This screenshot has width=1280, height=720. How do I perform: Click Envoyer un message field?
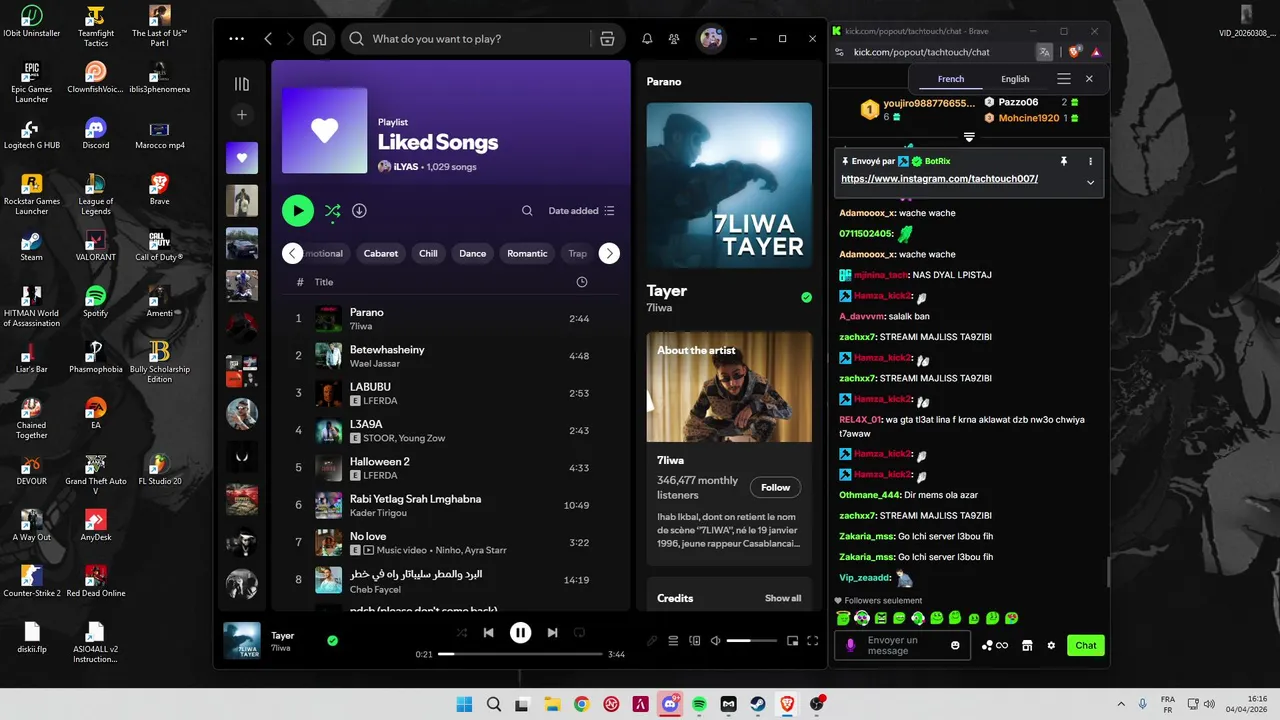click(x=904, y=646)
